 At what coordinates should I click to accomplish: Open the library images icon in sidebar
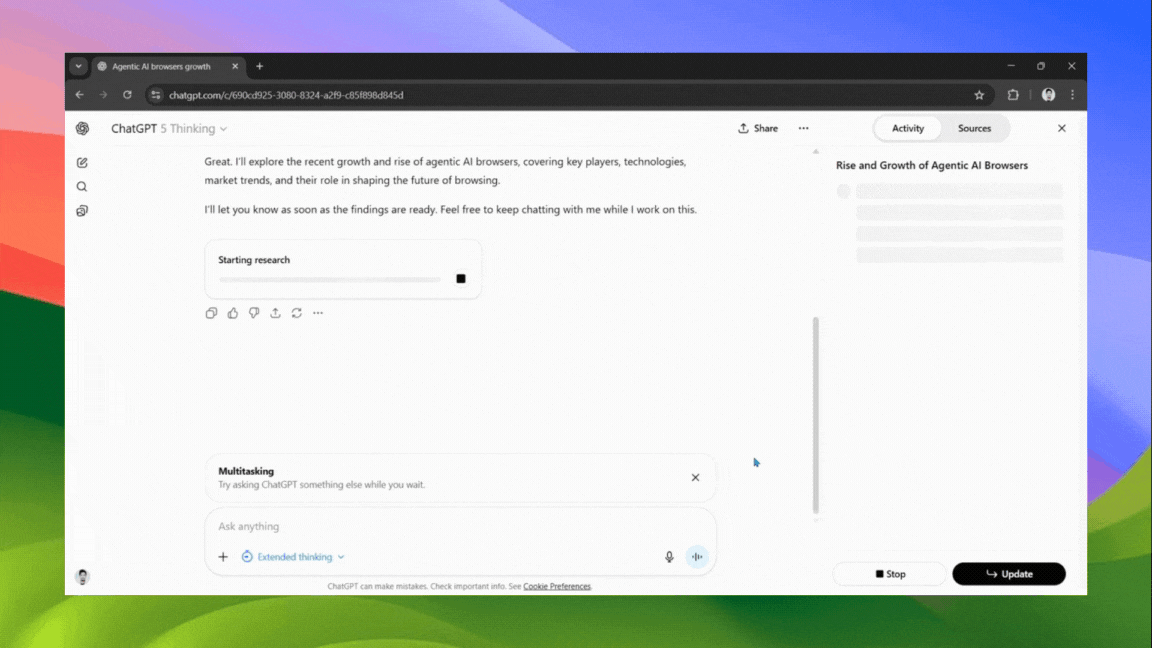[82, 211]
